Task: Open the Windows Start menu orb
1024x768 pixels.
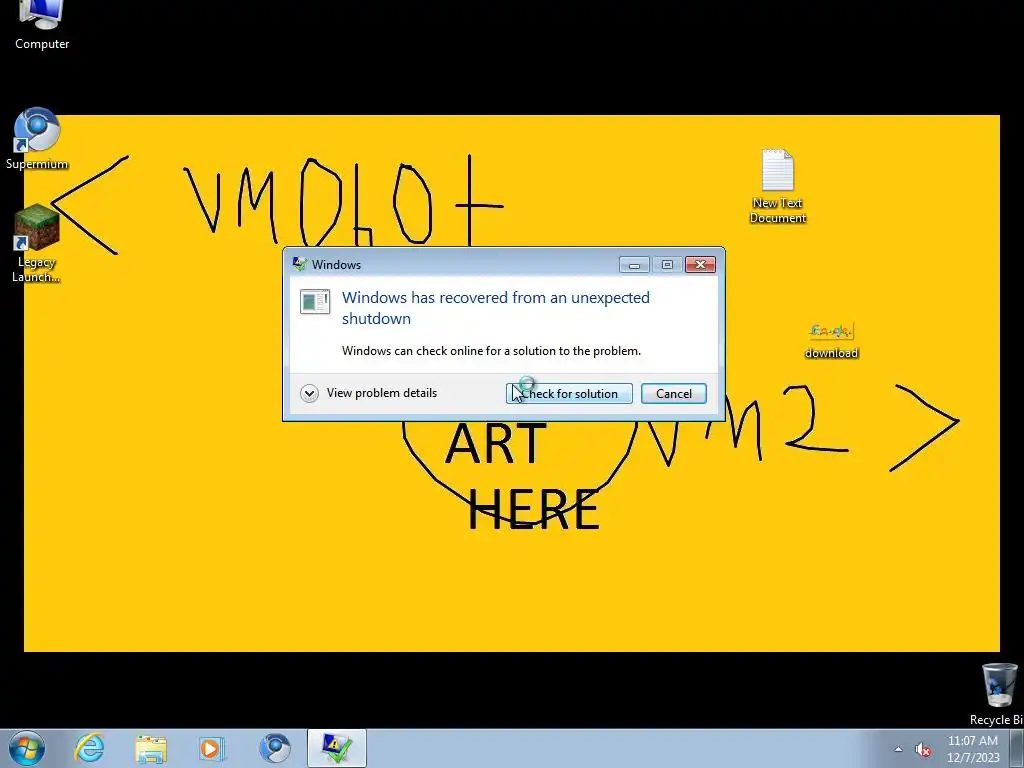Action: pyautogui.click(x=27, y=748)
